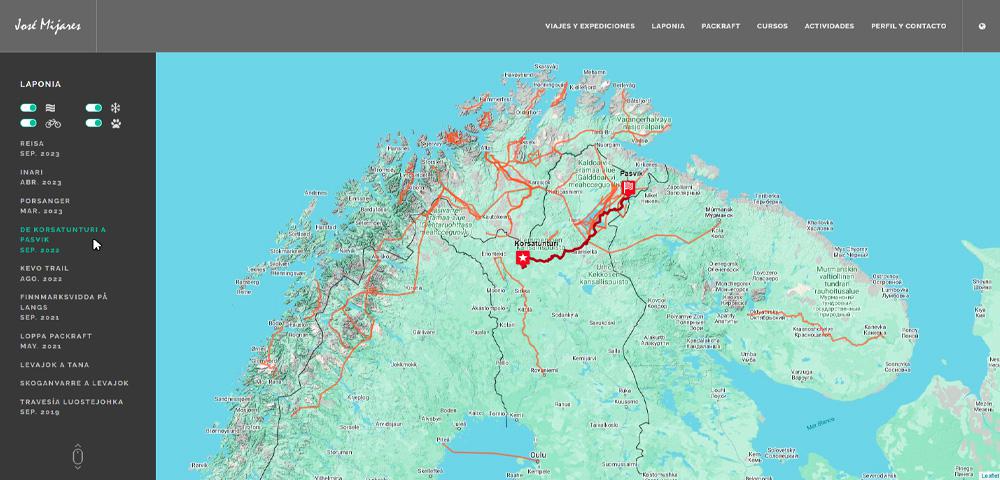Select the Inari Abr. 2023 route

(41, 177)
